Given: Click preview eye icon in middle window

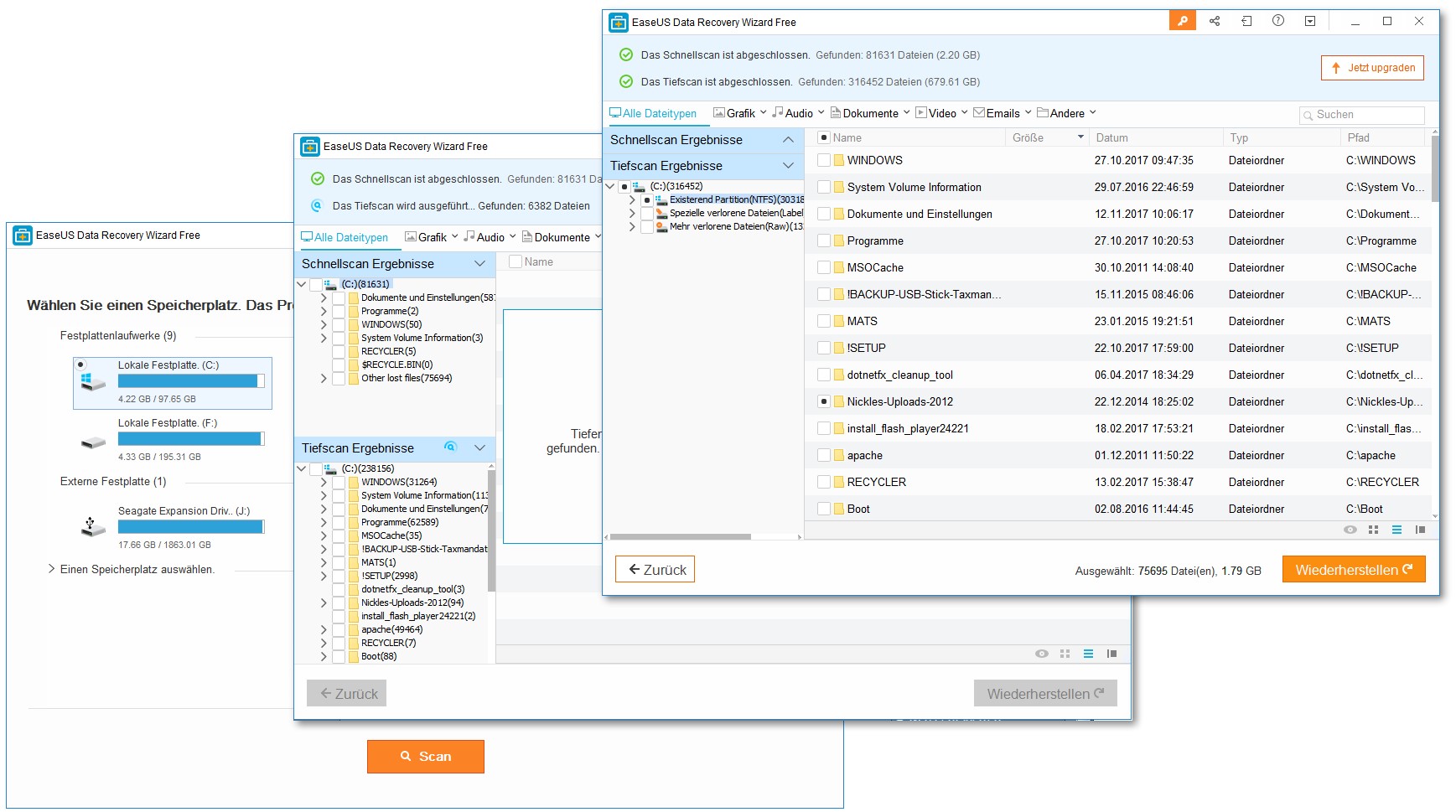Looking at the screenshot, I should 1041,654.
